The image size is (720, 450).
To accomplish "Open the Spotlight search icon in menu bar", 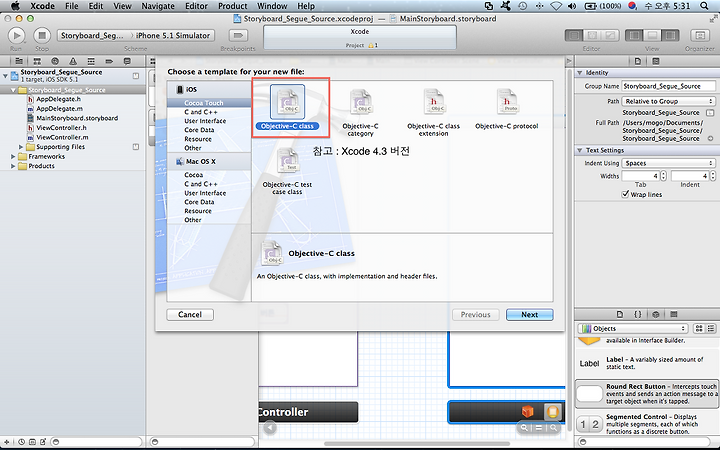I will click(x=704, y=6).
